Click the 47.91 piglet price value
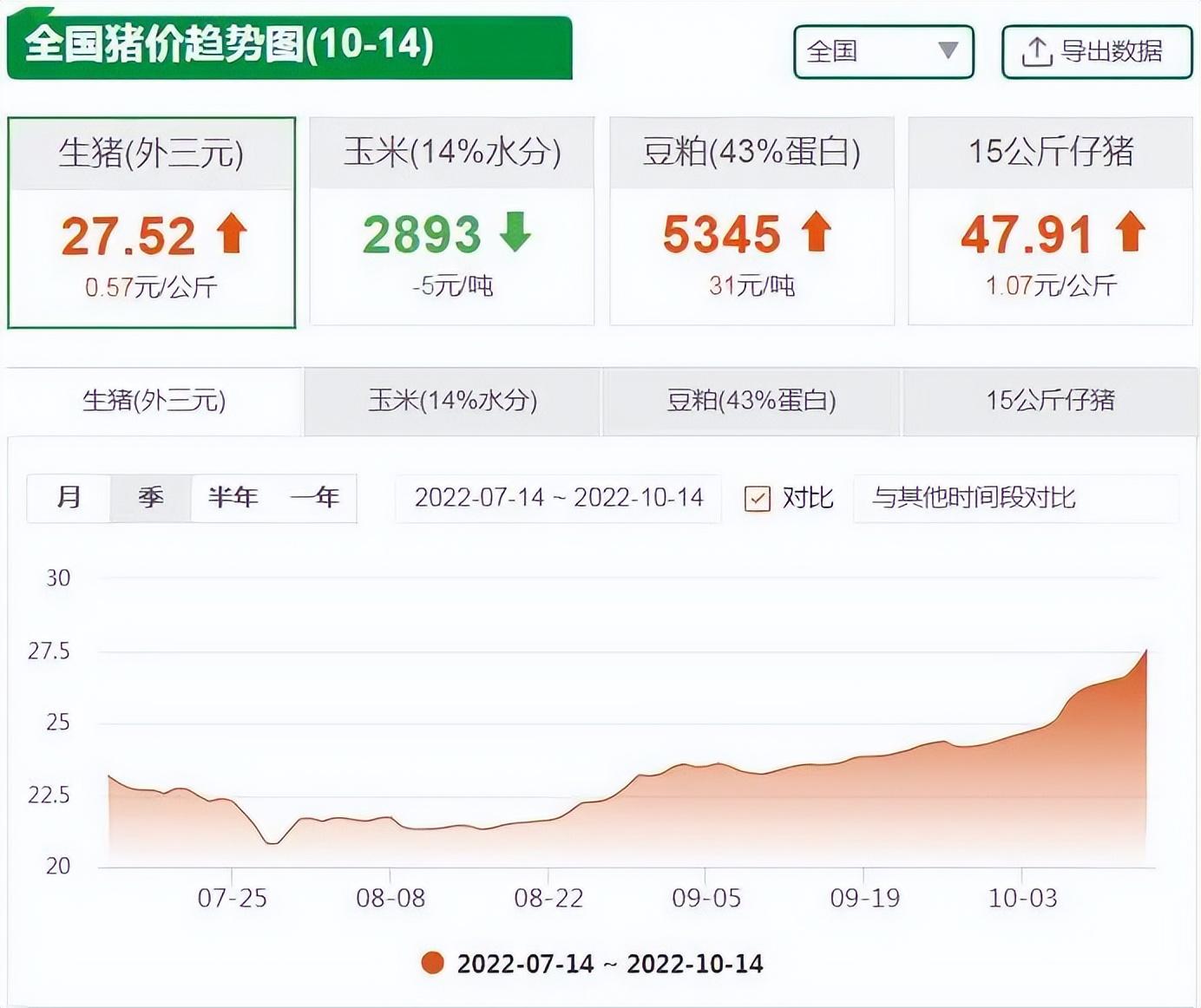This screenshot has height=1008, width=1201. (1027, 234)
